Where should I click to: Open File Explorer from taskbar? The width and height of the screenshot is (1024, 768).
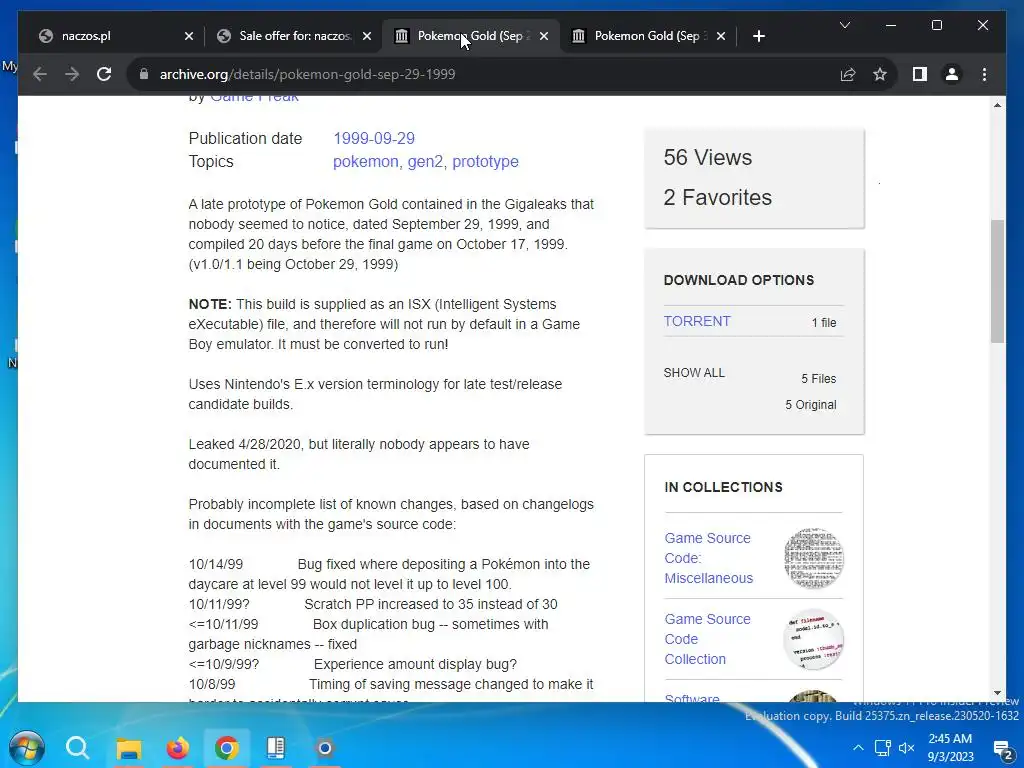click(129, 748)
